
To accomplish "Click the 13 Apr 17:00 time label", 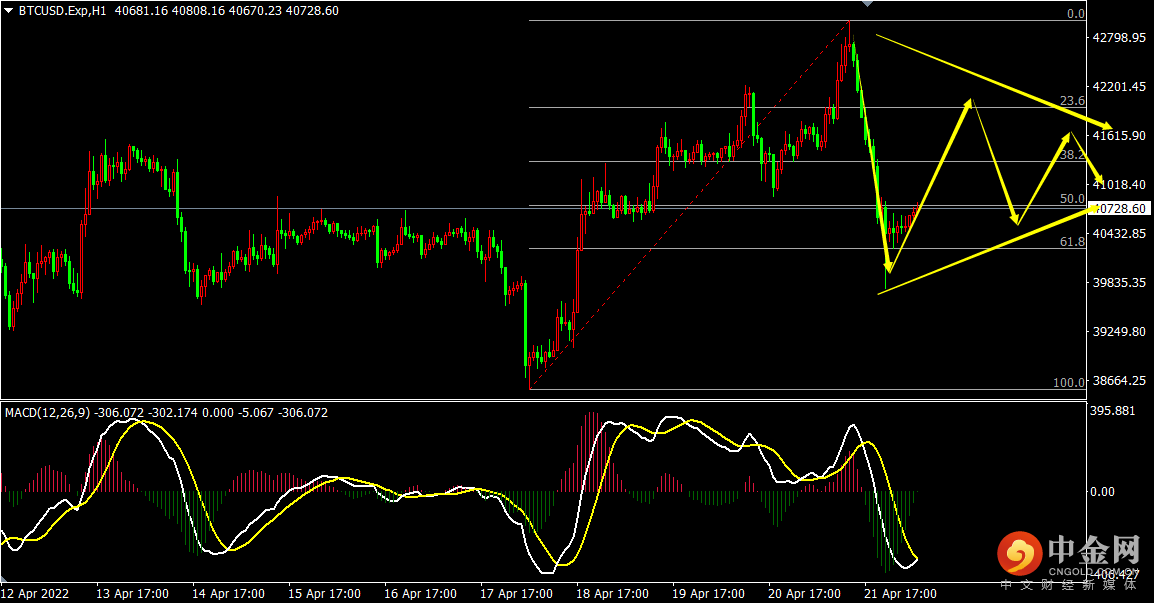I will pyautogui.click(x=132, y=594).
